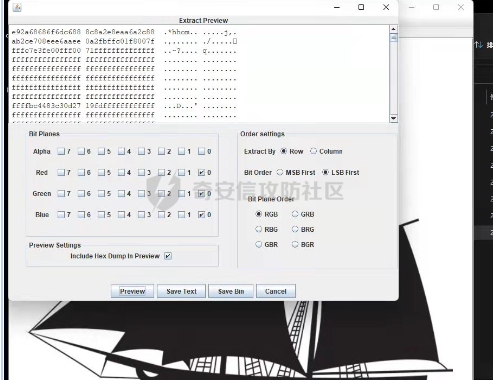
Task: Check the Green bit 1 checkbox
Action: [x=181, y=194]
